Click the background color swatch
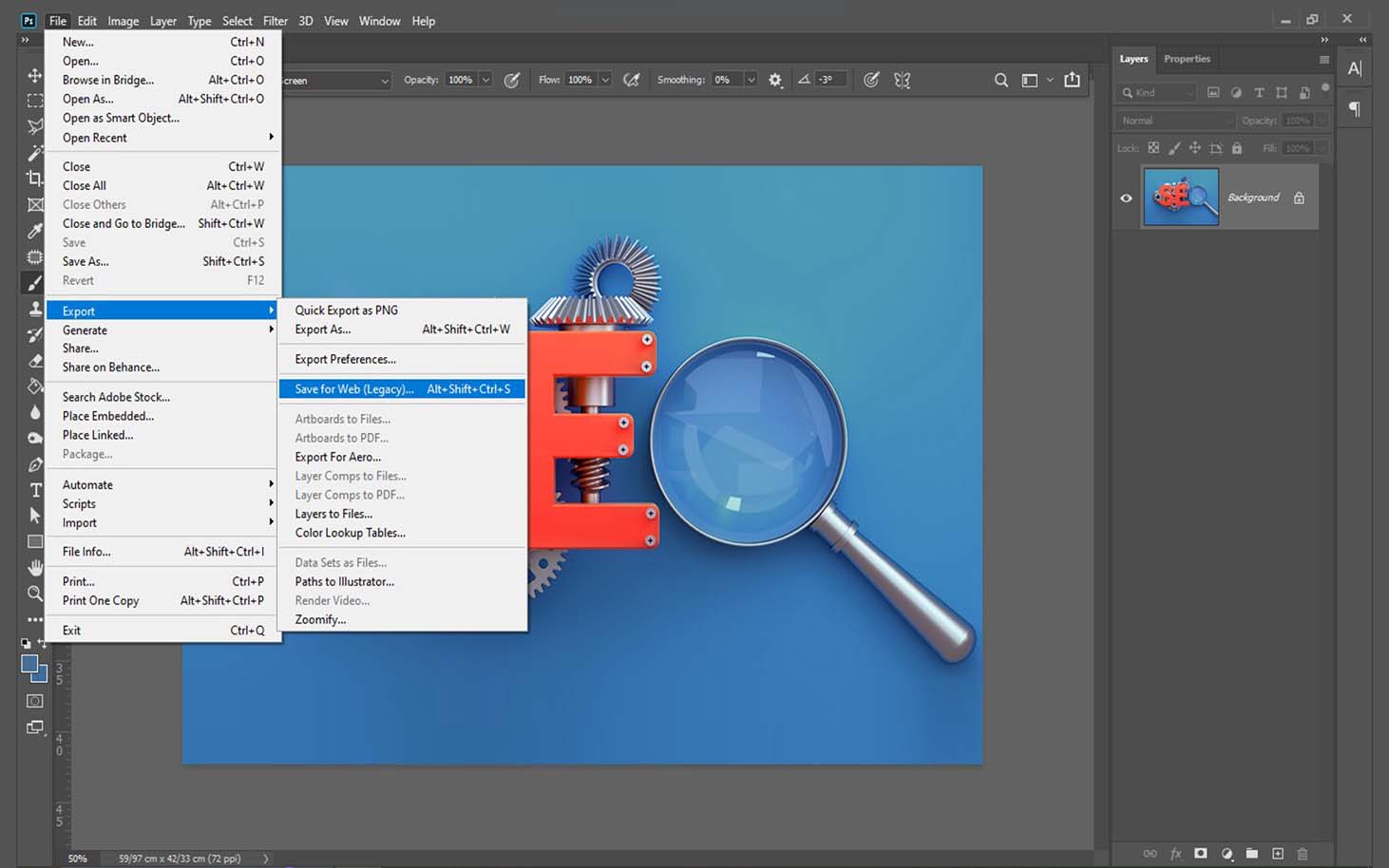The height and width of the screenshot is (868, 1389). coord(41,676)
